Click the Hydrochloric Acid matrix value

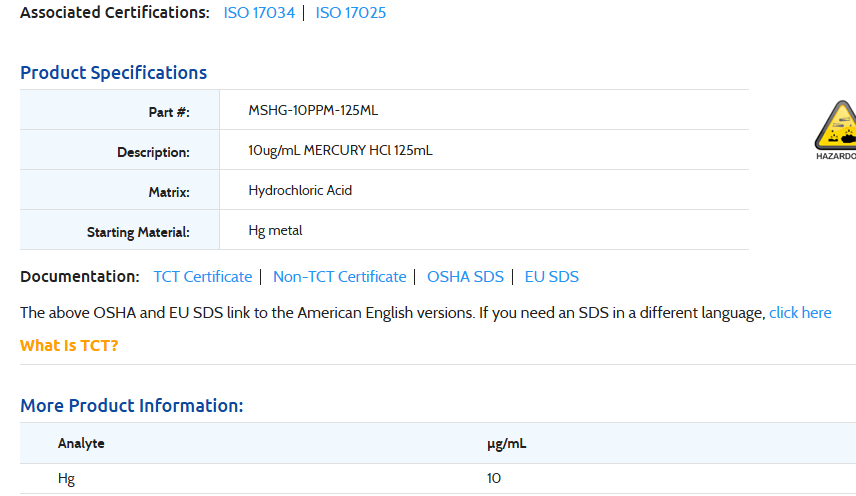coord(300,190)
